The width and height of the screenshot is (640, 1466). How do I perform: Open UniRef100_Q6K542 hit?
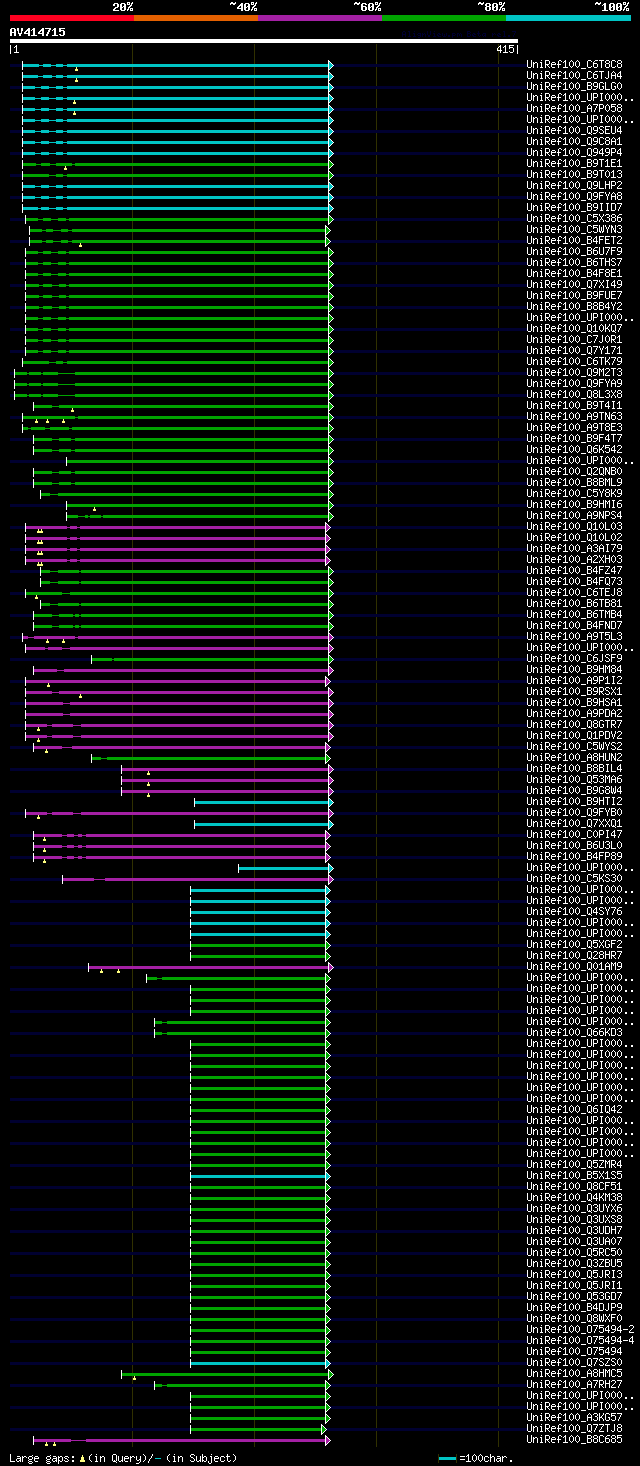click(x=575, y=449)
